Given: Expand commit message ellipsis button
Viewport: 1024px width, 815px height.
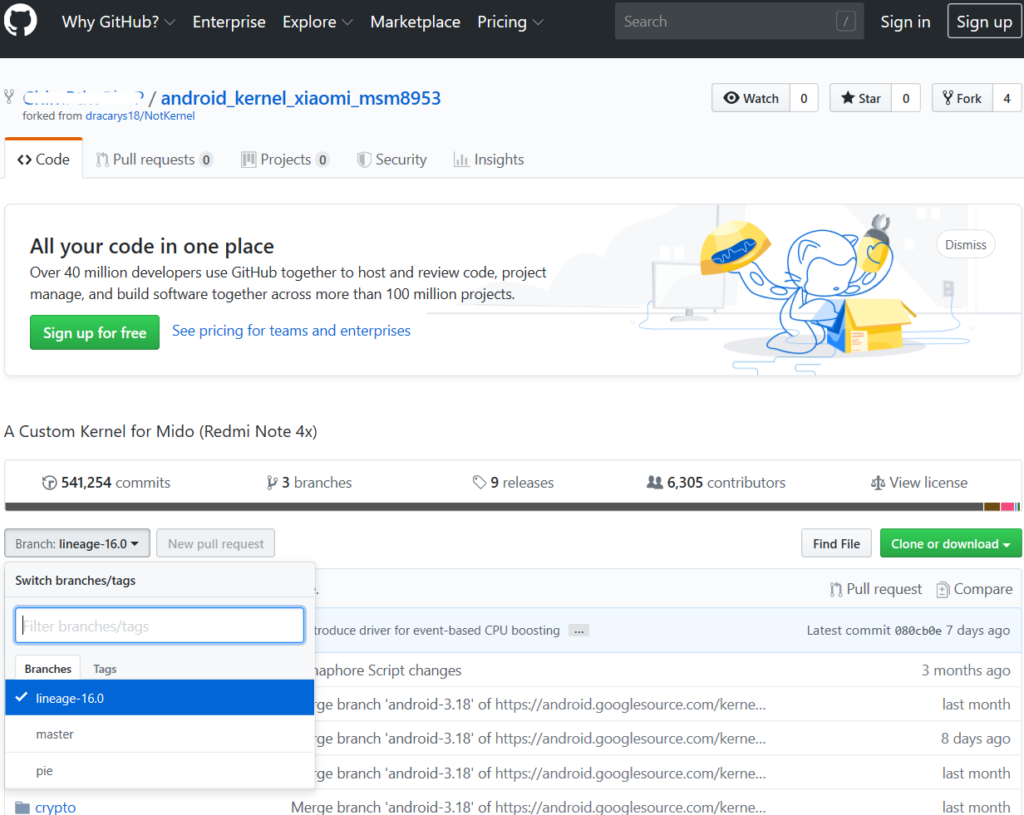Looking at the screenshot, I should point(579,631).
